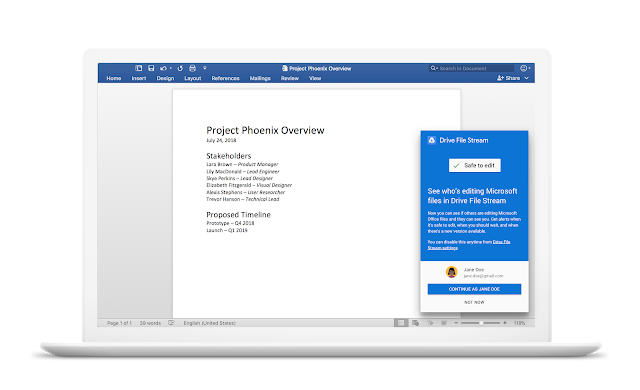Click the Redo circular arrow icon
This screenshot has height=390, width=640.
180,68
